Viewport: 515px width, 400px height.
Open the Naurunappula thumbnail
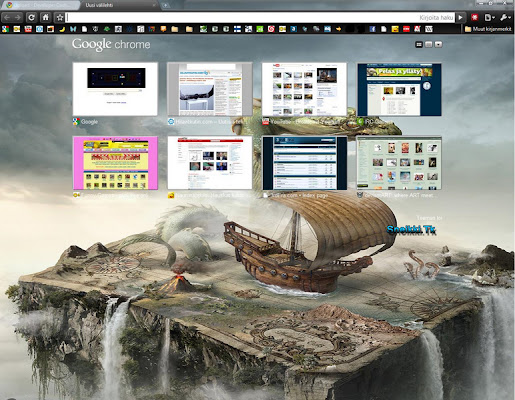(x=210, y=163)
